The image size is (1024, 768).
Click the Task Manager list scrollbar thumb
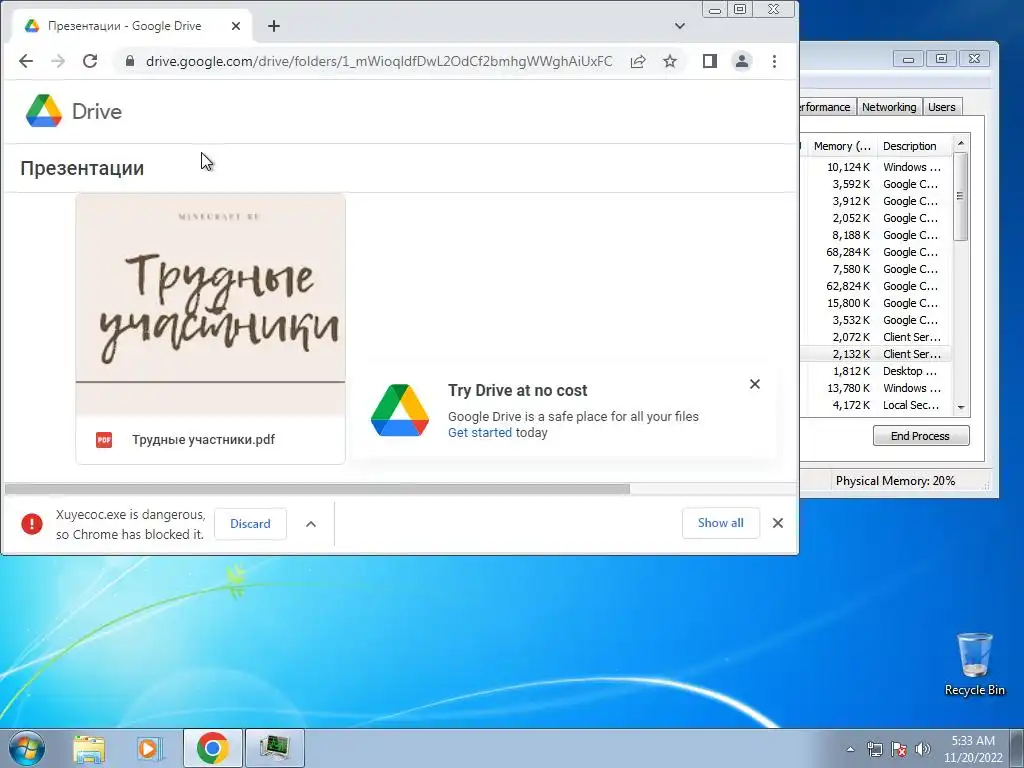pos(961,197)
